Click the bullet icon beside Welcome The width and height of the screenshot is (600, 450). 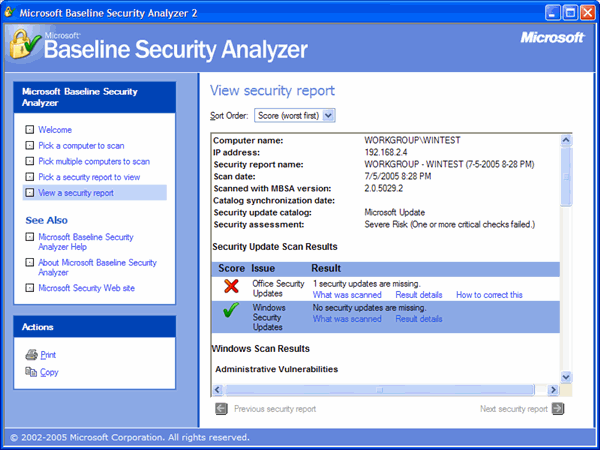click(x=29, y=130)
